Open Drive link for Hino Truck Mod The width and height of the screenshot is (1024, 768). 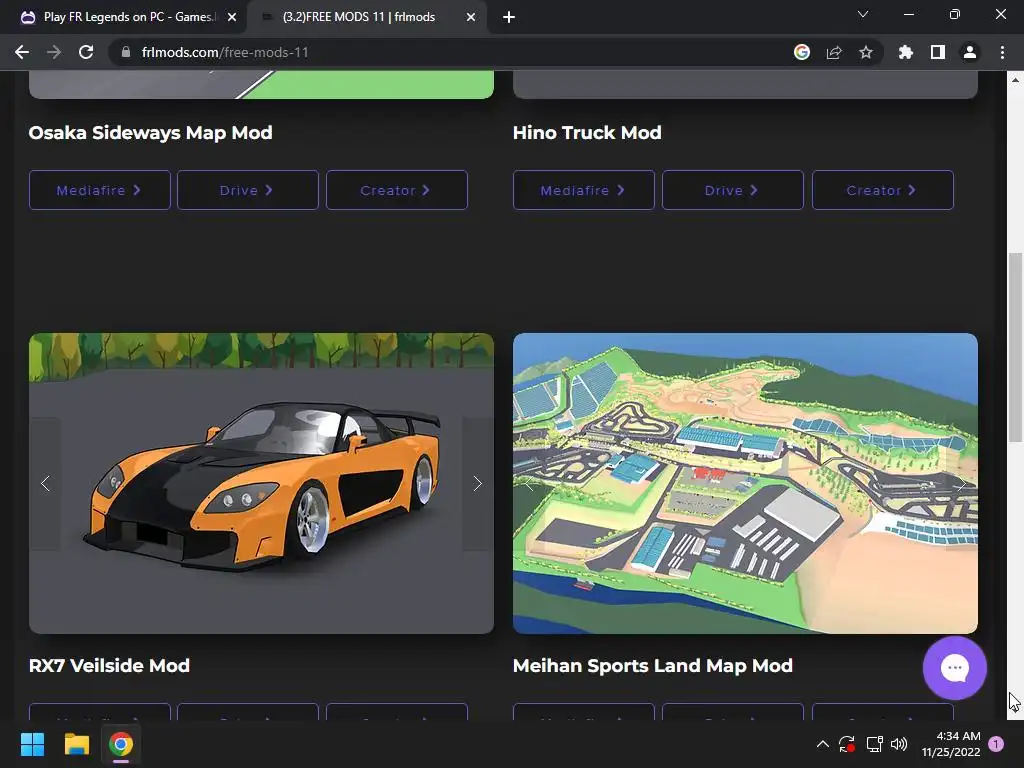coord(733,190)
